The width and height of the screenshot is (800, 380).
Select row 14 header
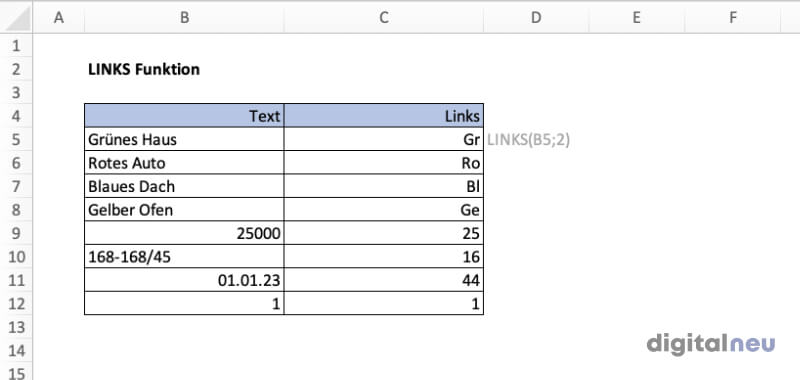[16, 350]
